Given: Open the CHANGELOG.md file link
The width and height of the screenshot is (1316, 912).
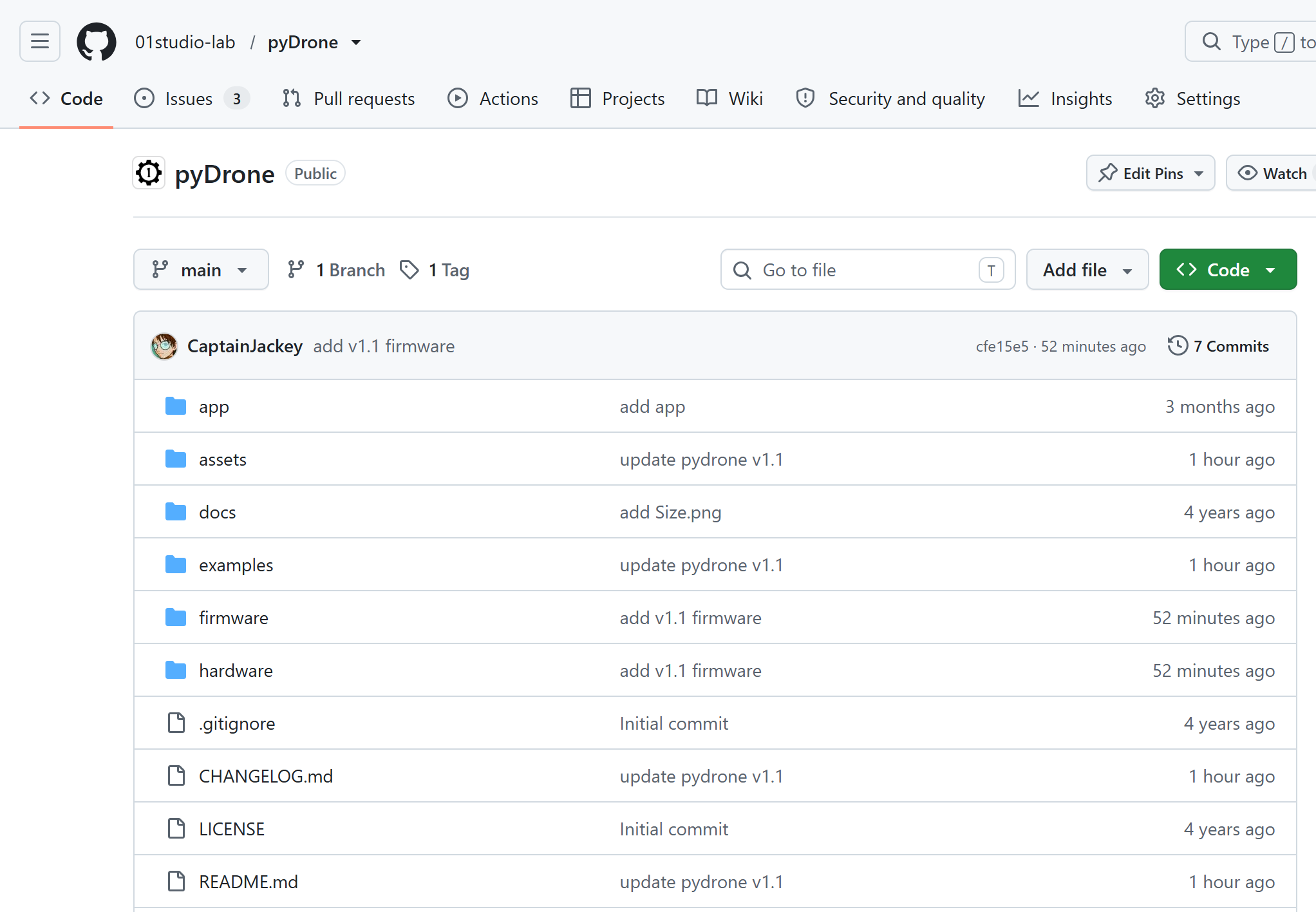Looking at the screenshot, I should coord(266,776).
